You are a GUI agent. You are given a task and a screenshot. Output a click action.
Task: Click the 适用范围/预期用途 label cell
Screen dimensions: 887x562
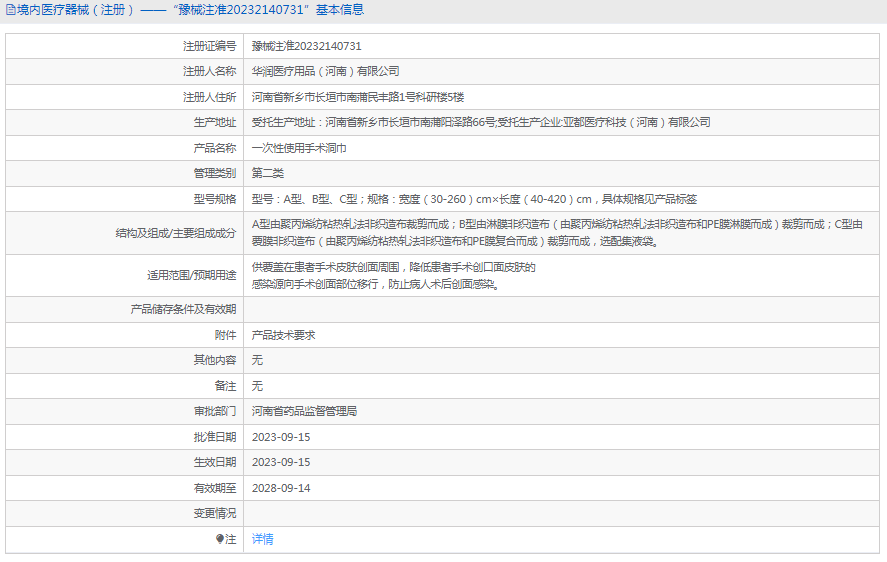click(124, 275)
